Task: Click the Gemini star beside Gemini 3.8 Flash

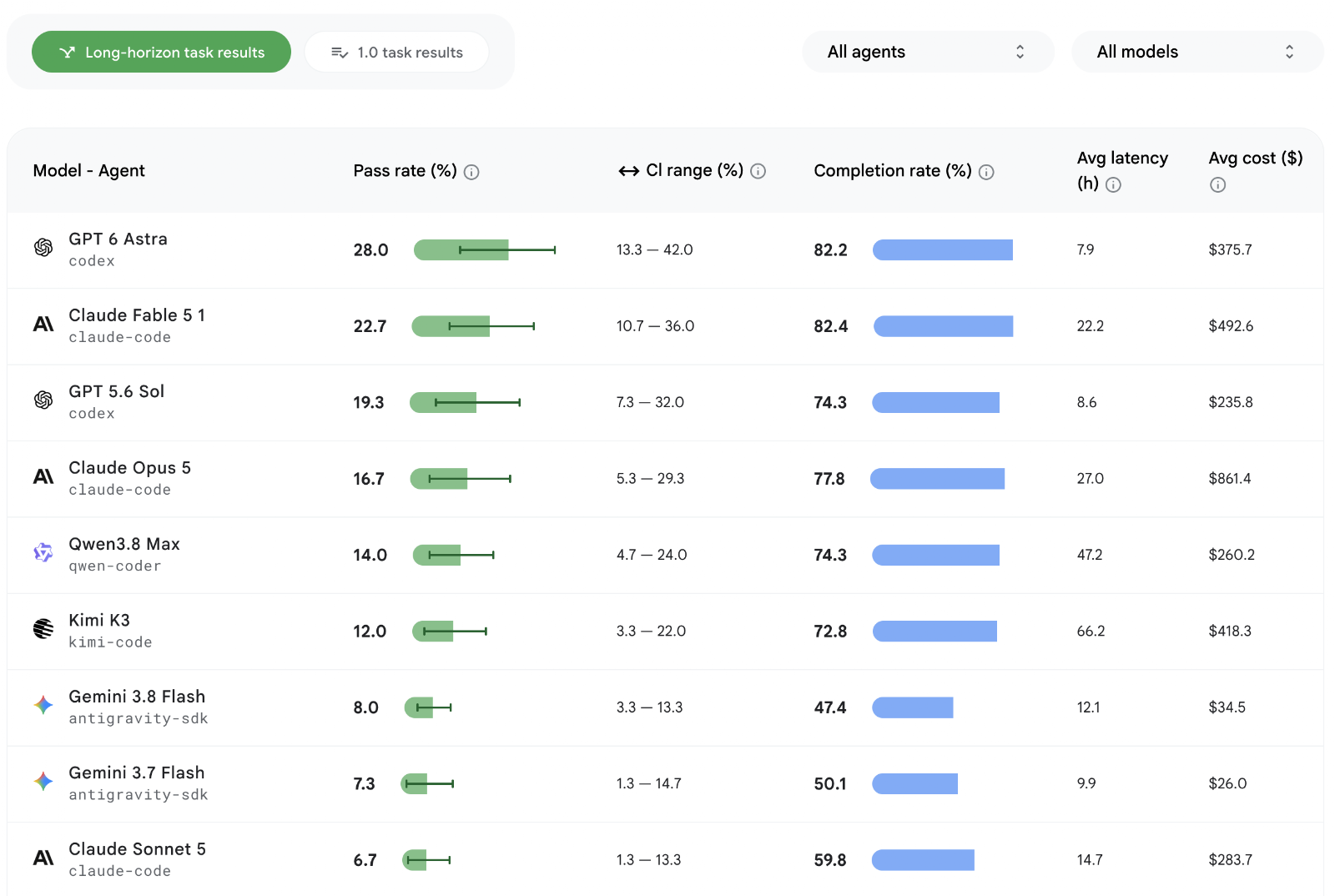Action: (x=43, y=705)
